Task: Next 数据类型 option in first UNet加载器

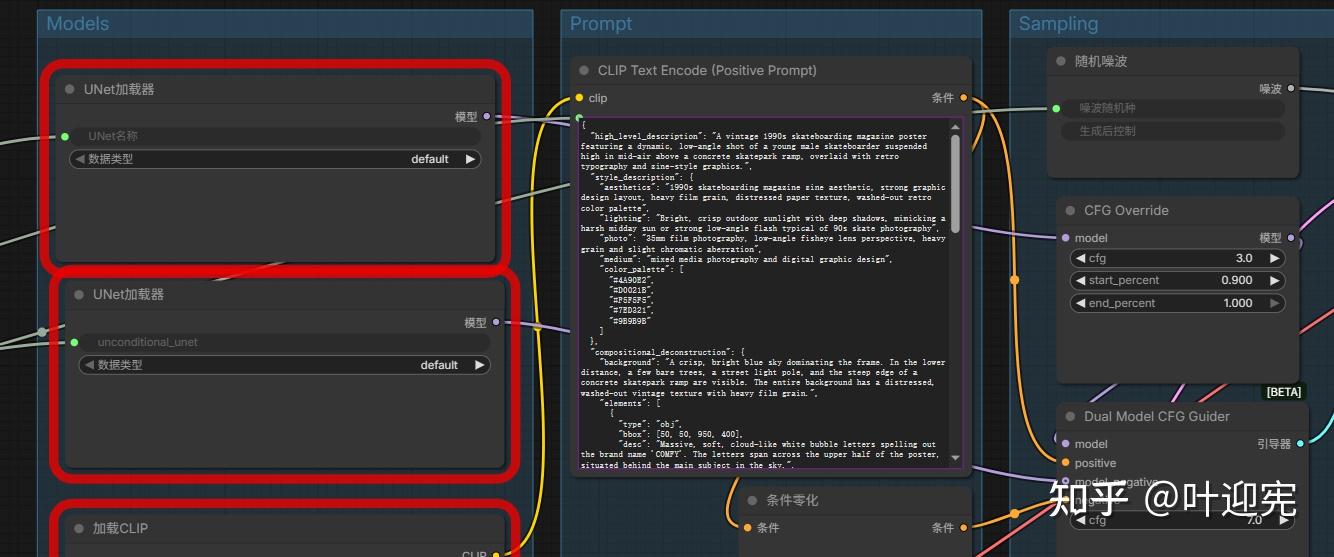Action: [470, 159]
